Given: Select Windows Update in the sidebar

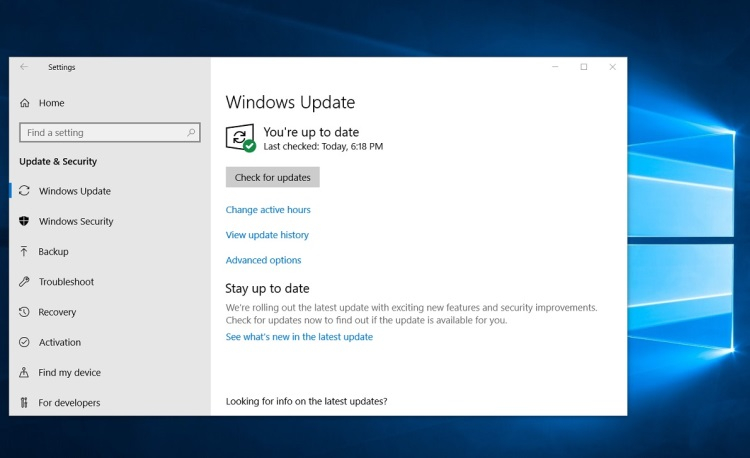Looking at the screenshot, I should tap(75, 191).
